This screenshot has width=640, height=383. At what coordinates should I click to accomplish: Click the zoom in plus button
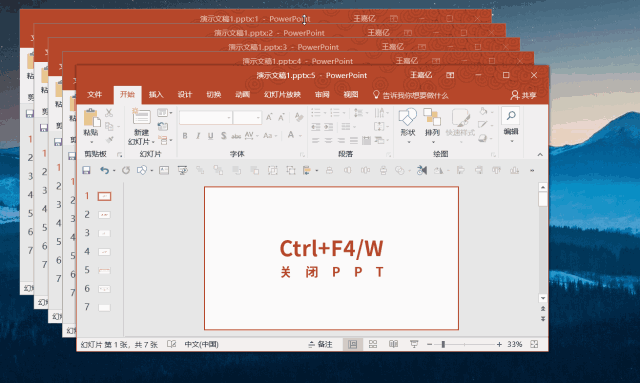[499, 344]
